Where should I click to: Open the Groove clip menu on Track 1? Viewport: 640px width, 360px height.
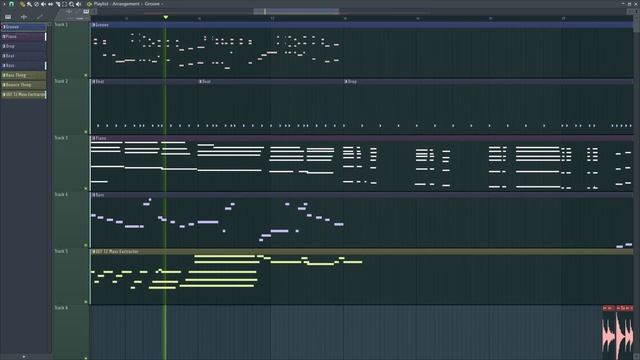[x=93, y=25]
